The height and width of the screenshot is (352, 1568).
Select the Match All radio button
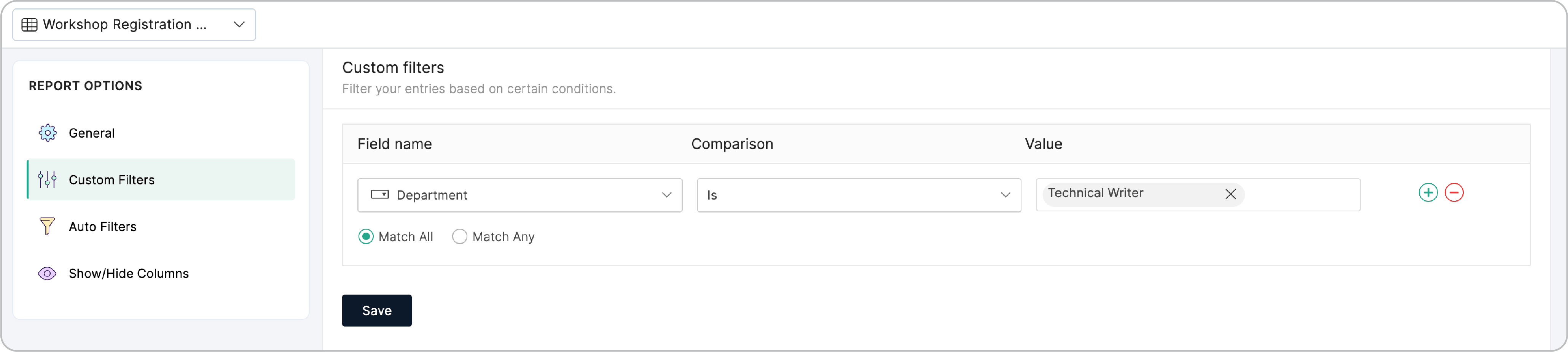click(x=367, y=236)
